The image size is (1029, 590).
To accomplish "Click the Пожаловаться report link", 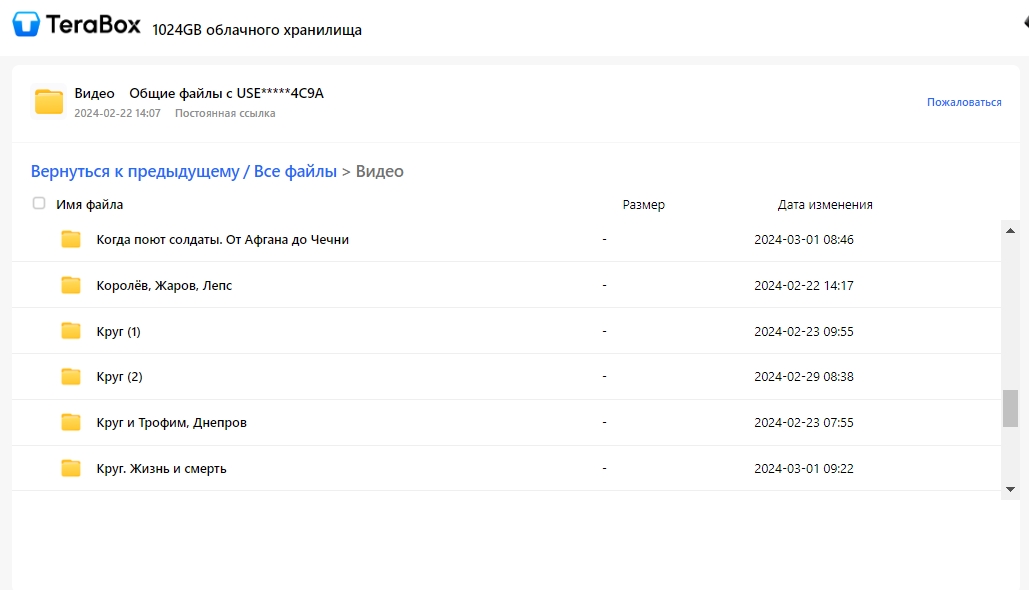I will point(964,102).
